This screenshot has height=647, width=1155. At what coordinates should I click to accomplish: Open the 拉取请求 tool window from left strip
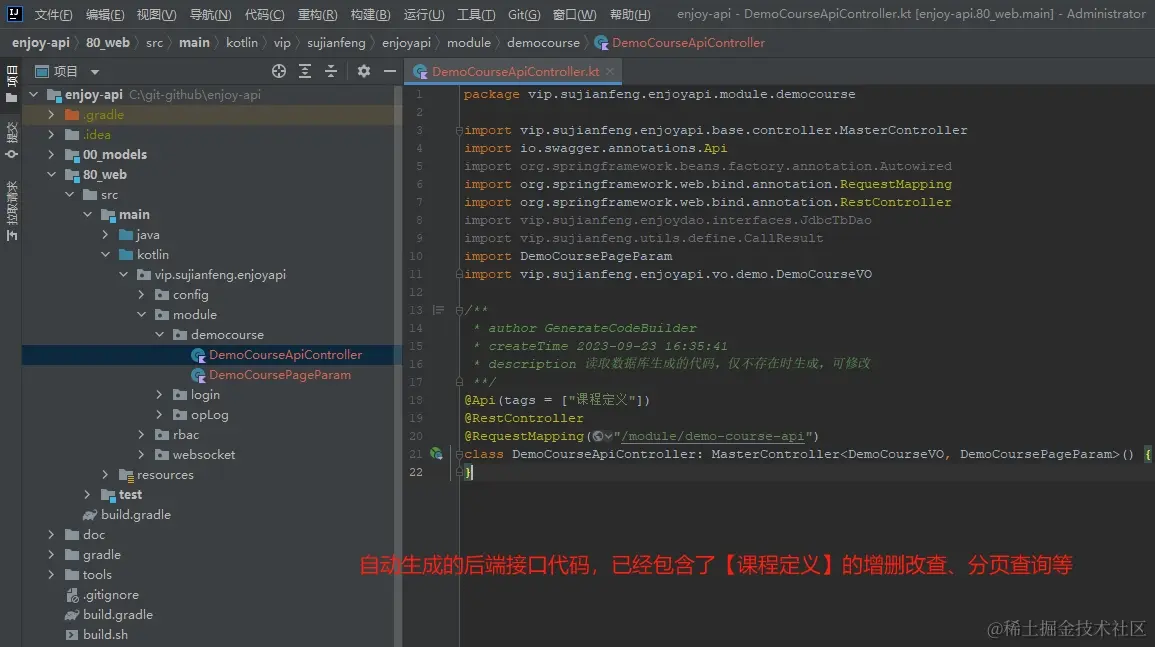click(x=11, y=211)
